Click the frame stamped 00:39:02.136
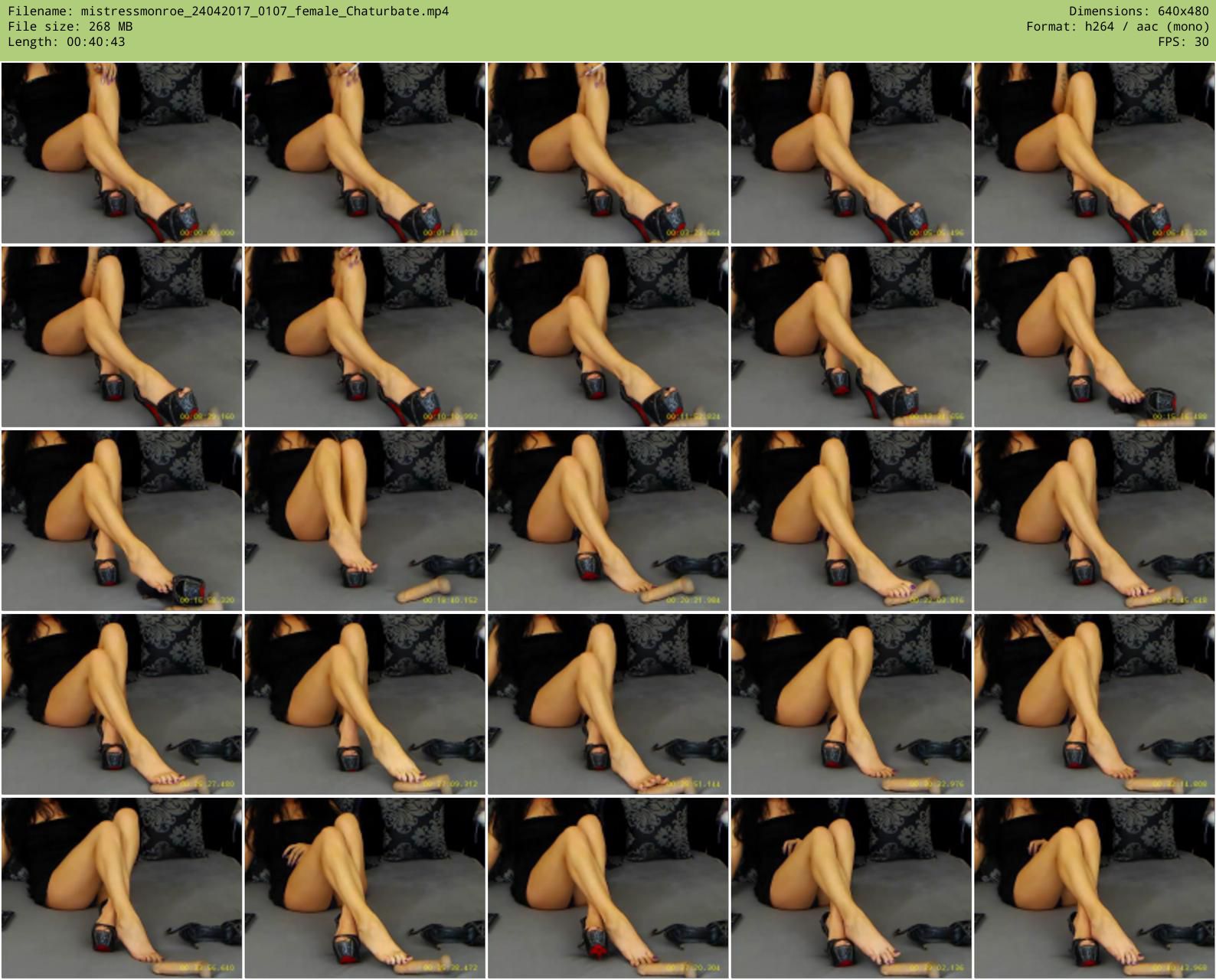Viewport: 1216px width, 980px height. click(x=851, y=888)
